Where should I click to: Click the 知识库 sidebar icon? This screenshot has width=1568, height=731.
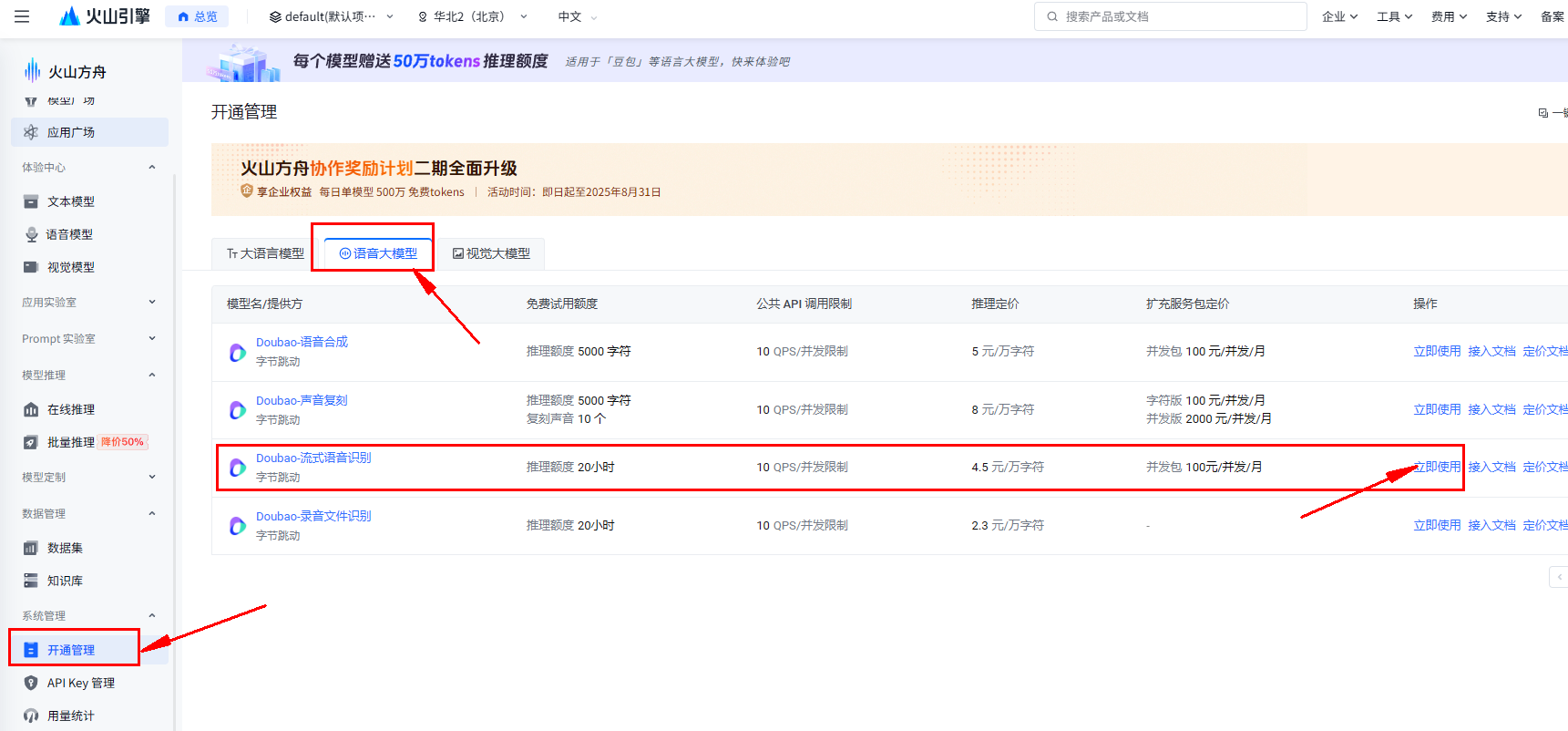31,581
